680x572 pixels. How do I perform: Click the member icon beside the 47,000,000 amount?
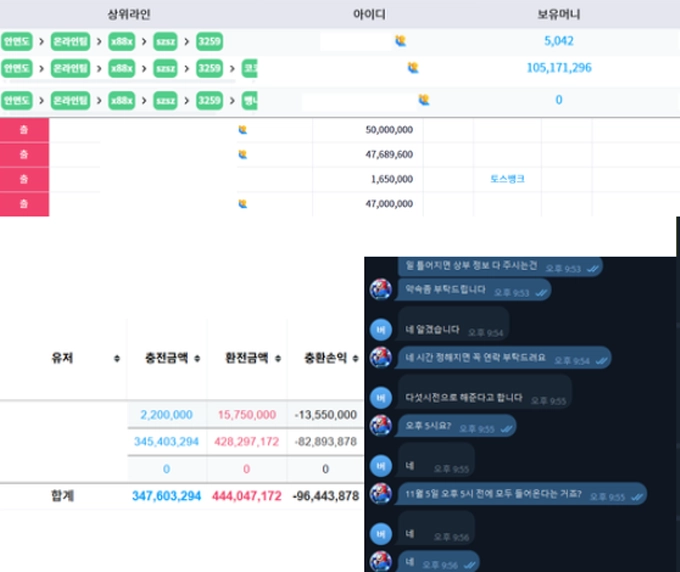[x=242, y=203]
